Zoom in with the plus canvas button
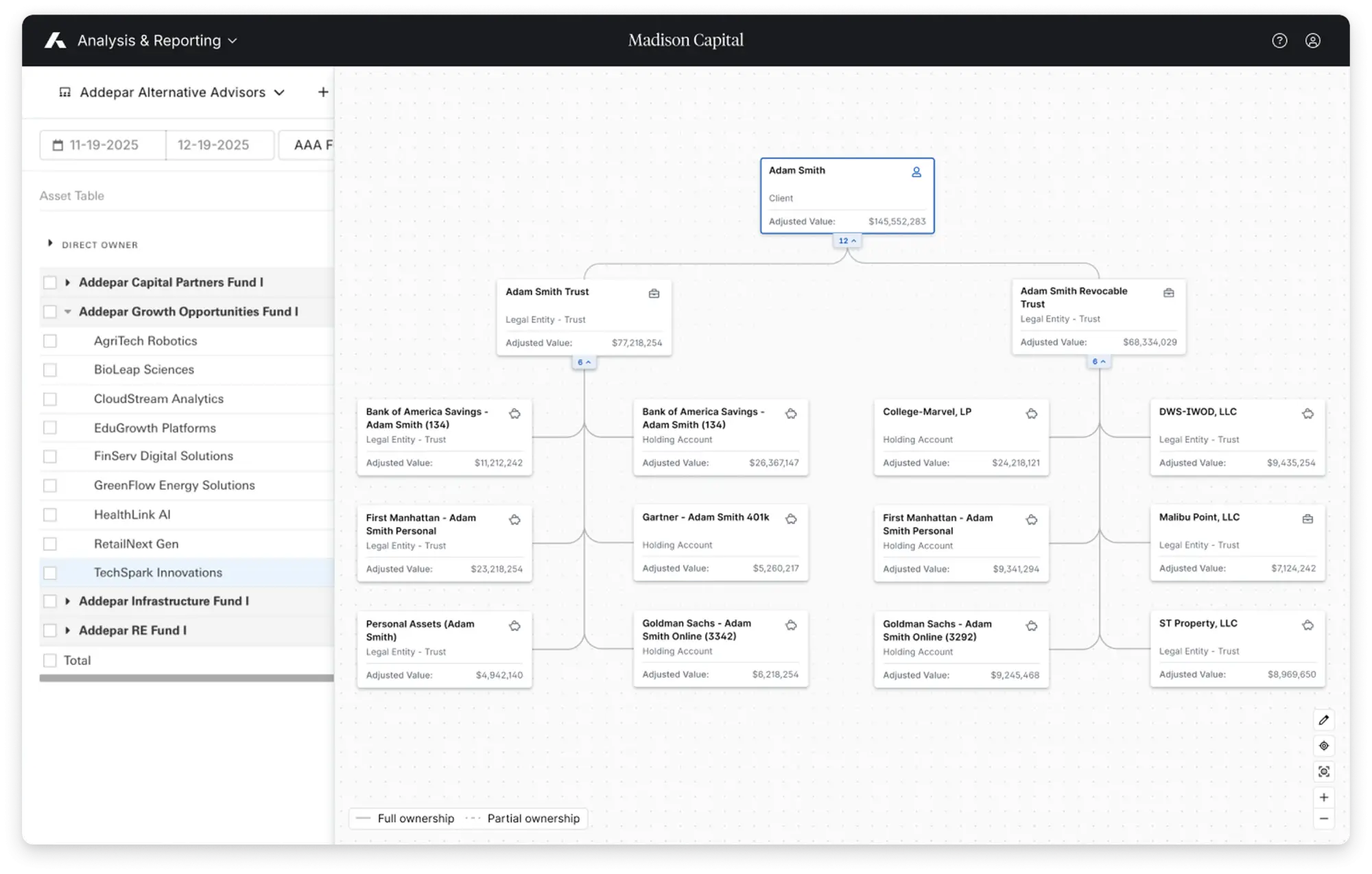The width and height of the screenshot is (1372, 874). [1323, 797]
